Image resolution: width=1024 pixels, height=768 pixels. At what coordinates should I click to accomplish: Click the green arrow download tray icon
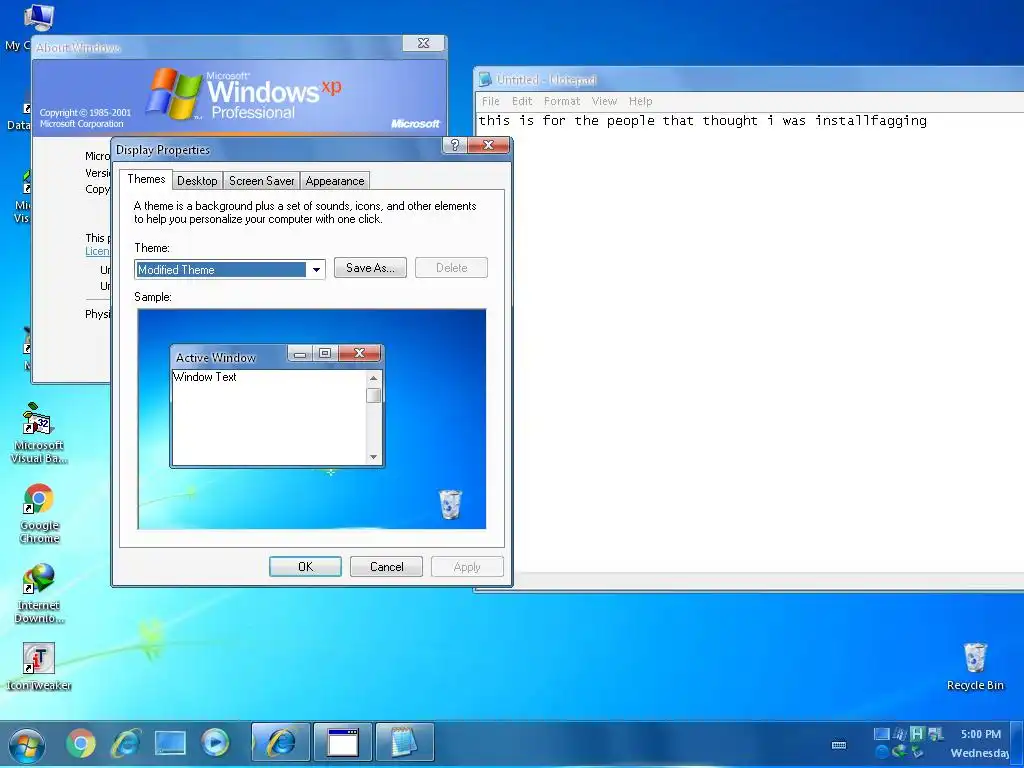click(x=899, y=752)
